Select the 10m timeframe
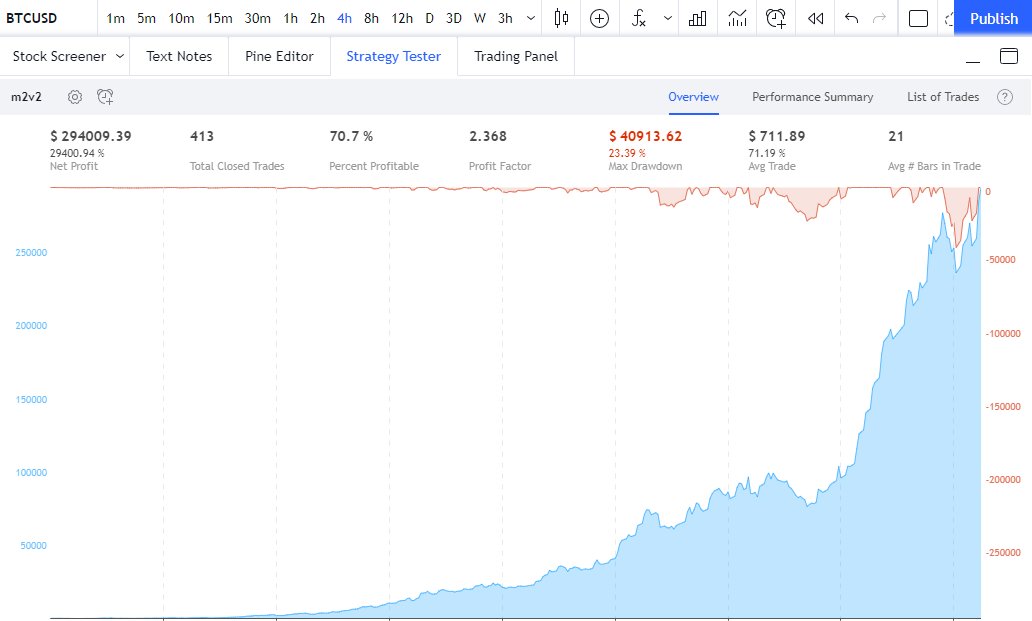Screen dimensions: 1032x621 coord(181,18)
